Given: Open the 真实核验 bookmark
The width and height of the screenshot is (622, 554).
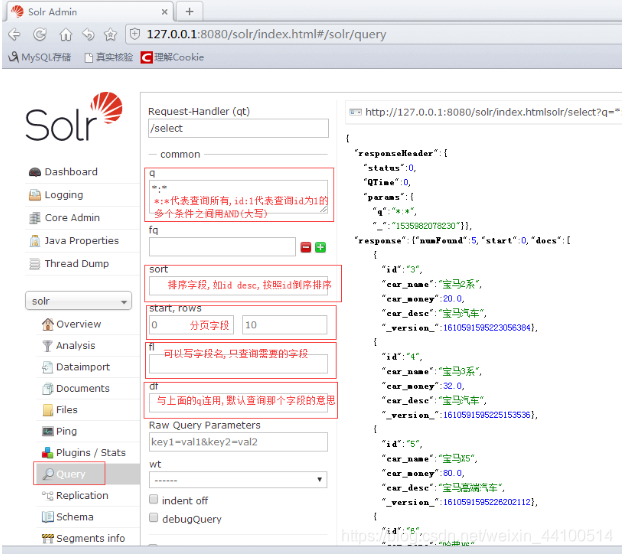Looking at the screenshot, I should (109, 58).
